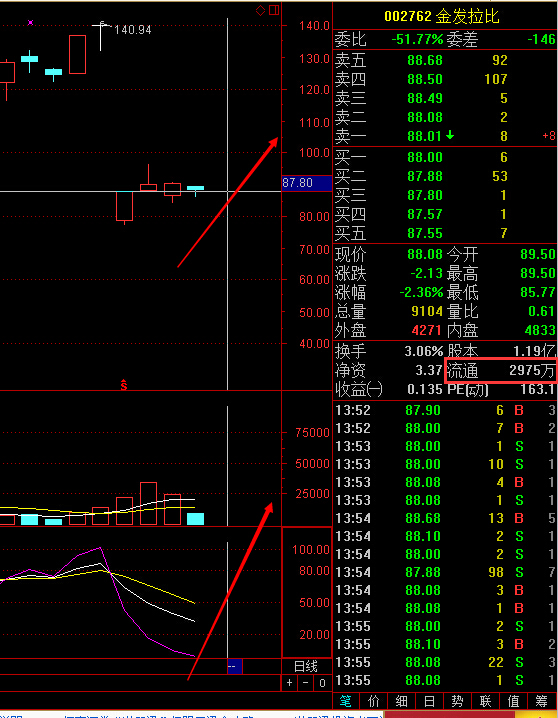Click the magenta x marker above candle

[31, 22]
